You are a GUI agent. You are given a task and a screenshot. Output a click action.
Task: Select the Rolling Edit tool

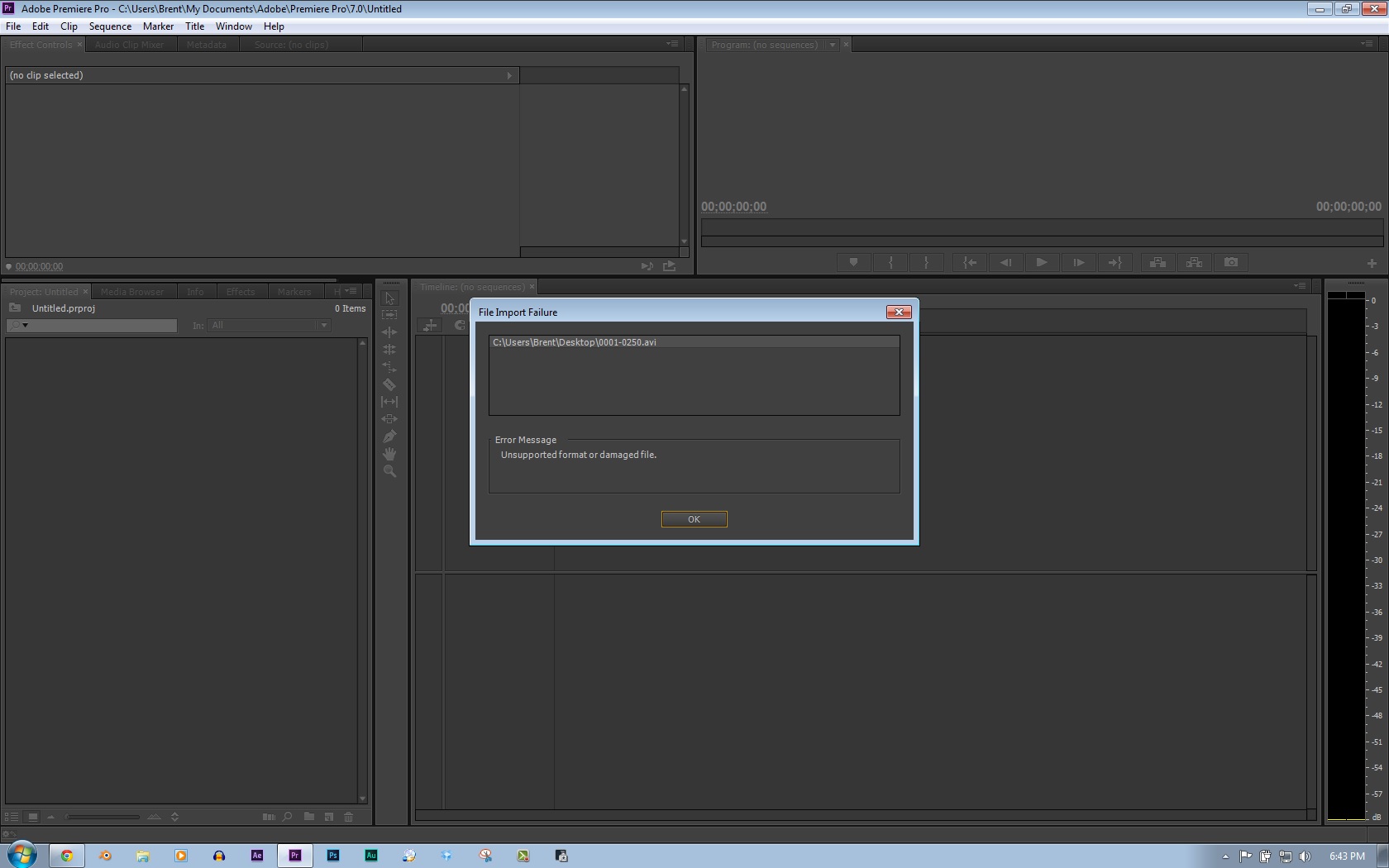point(389,350)
